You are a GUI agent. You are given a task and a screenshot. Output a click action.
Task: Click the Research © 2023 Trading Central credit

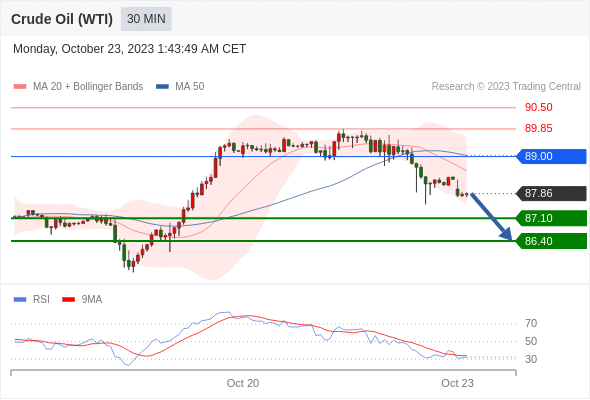click(506, 87)
